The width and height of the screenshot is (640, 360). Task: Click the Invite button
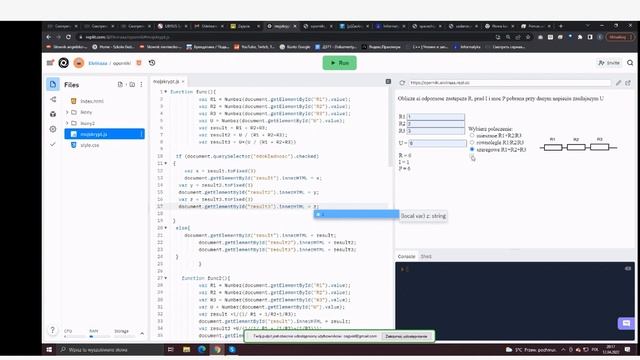[x=609, y=63]
